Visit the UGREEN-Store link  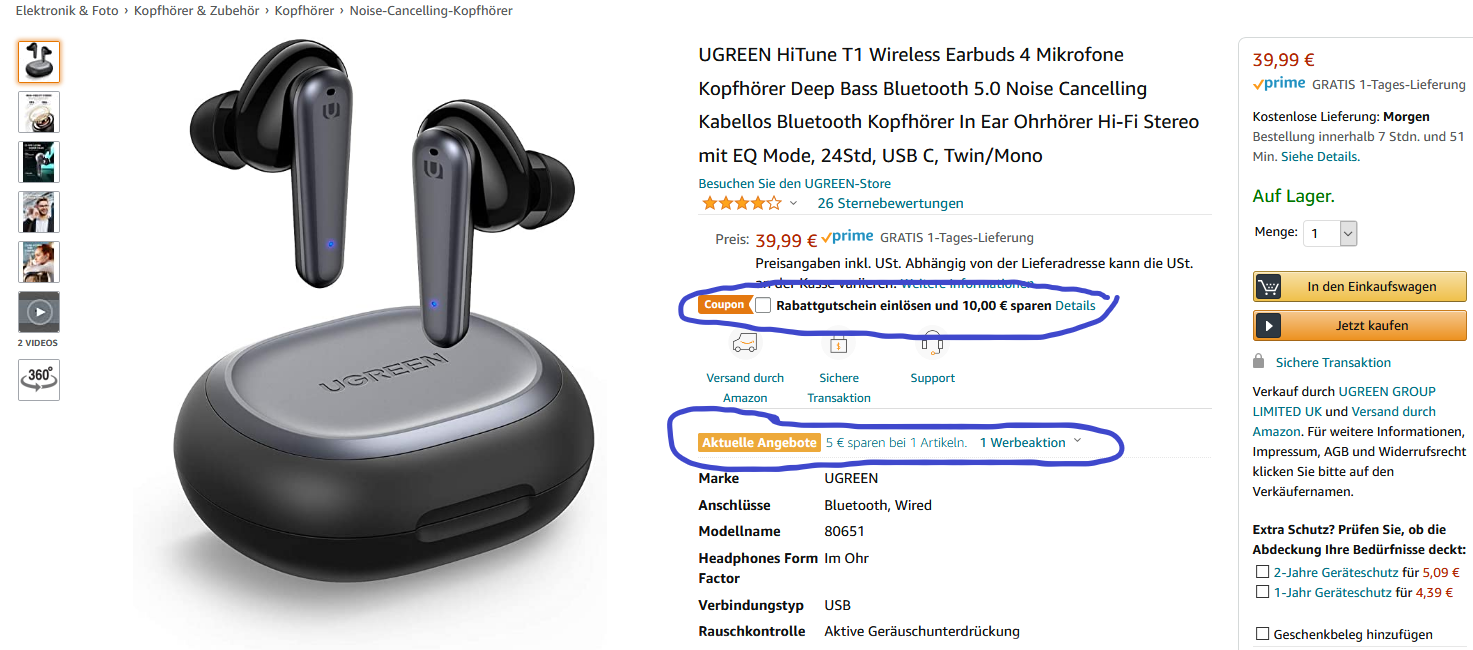[x=795, y=184]
